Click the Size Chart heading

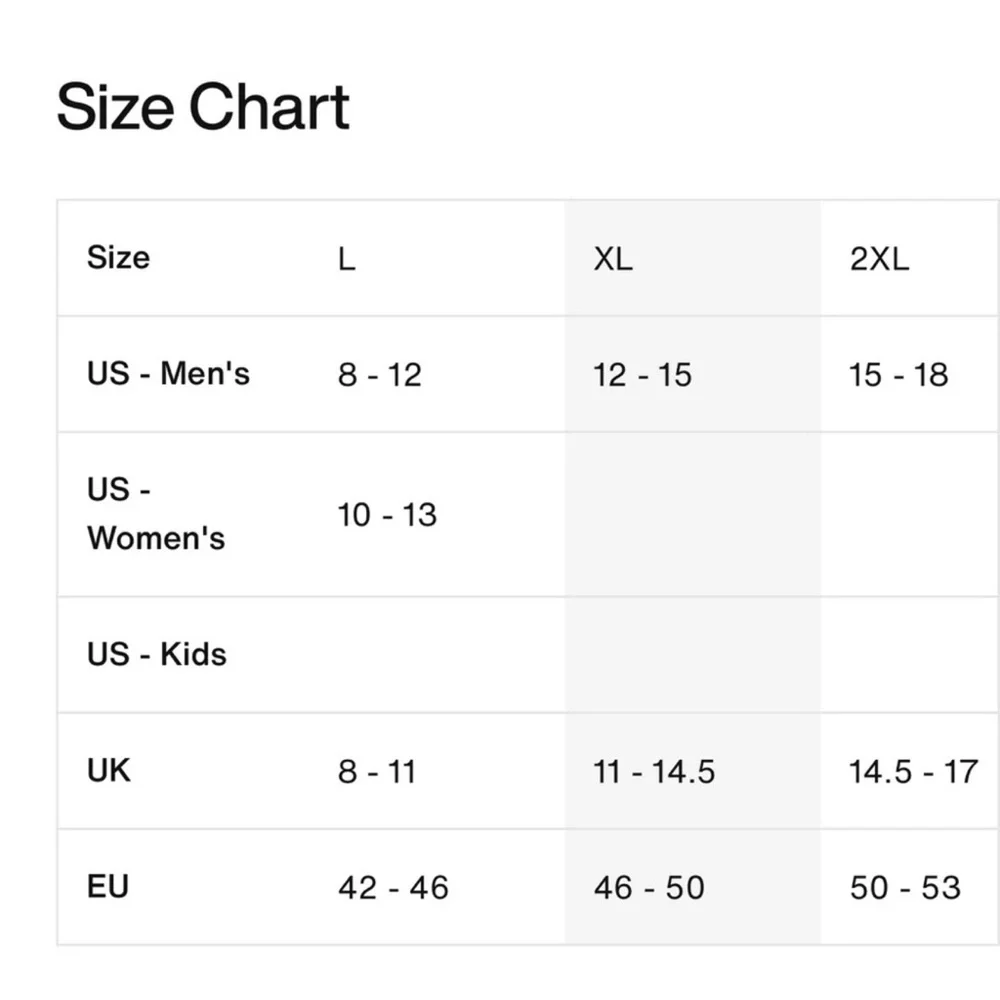click(203, 107)
